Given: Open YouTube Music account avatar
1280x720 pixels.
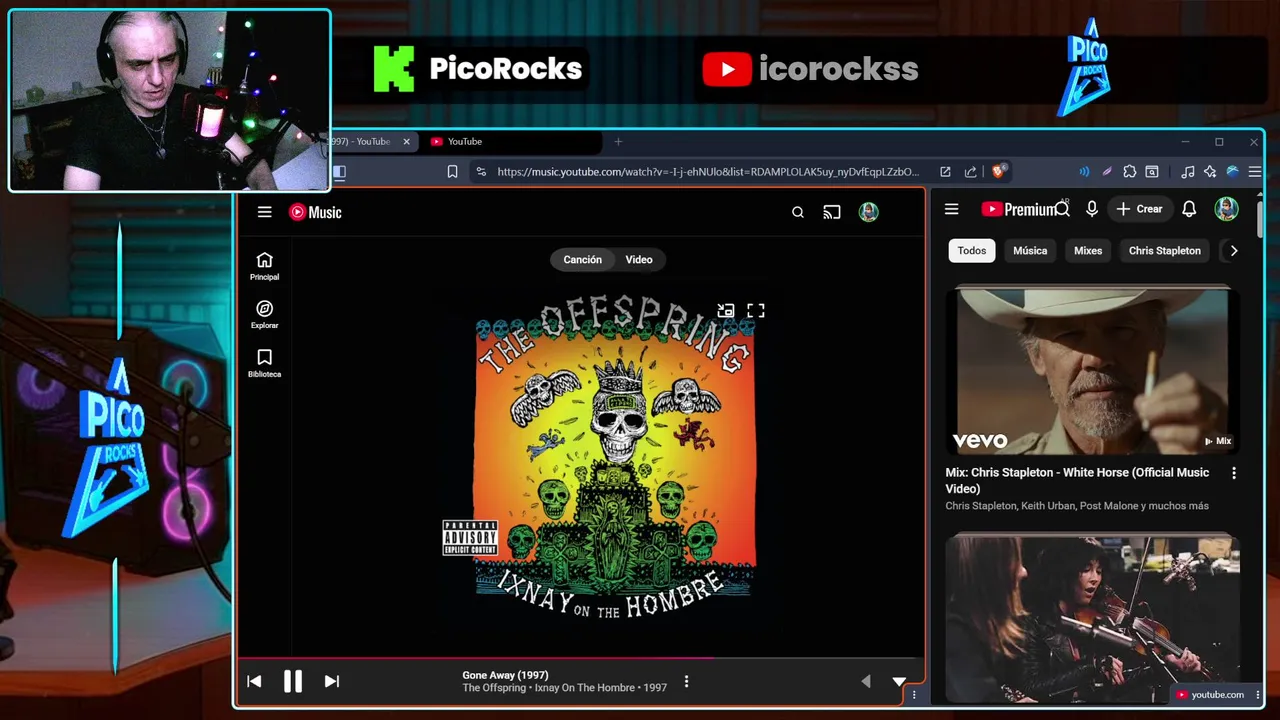Looking at the screenshot, I should pyautogui.click(x=868, y=212).
